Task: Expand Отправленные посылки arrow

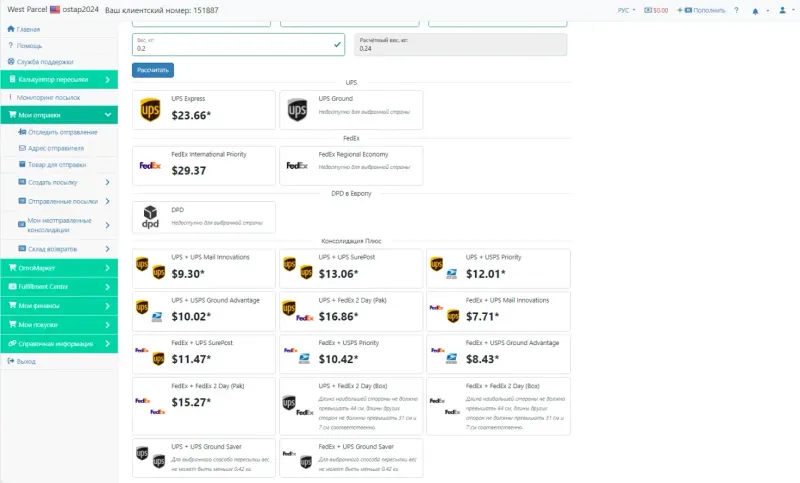Action: pyautogui.click(x=107, y=201)
